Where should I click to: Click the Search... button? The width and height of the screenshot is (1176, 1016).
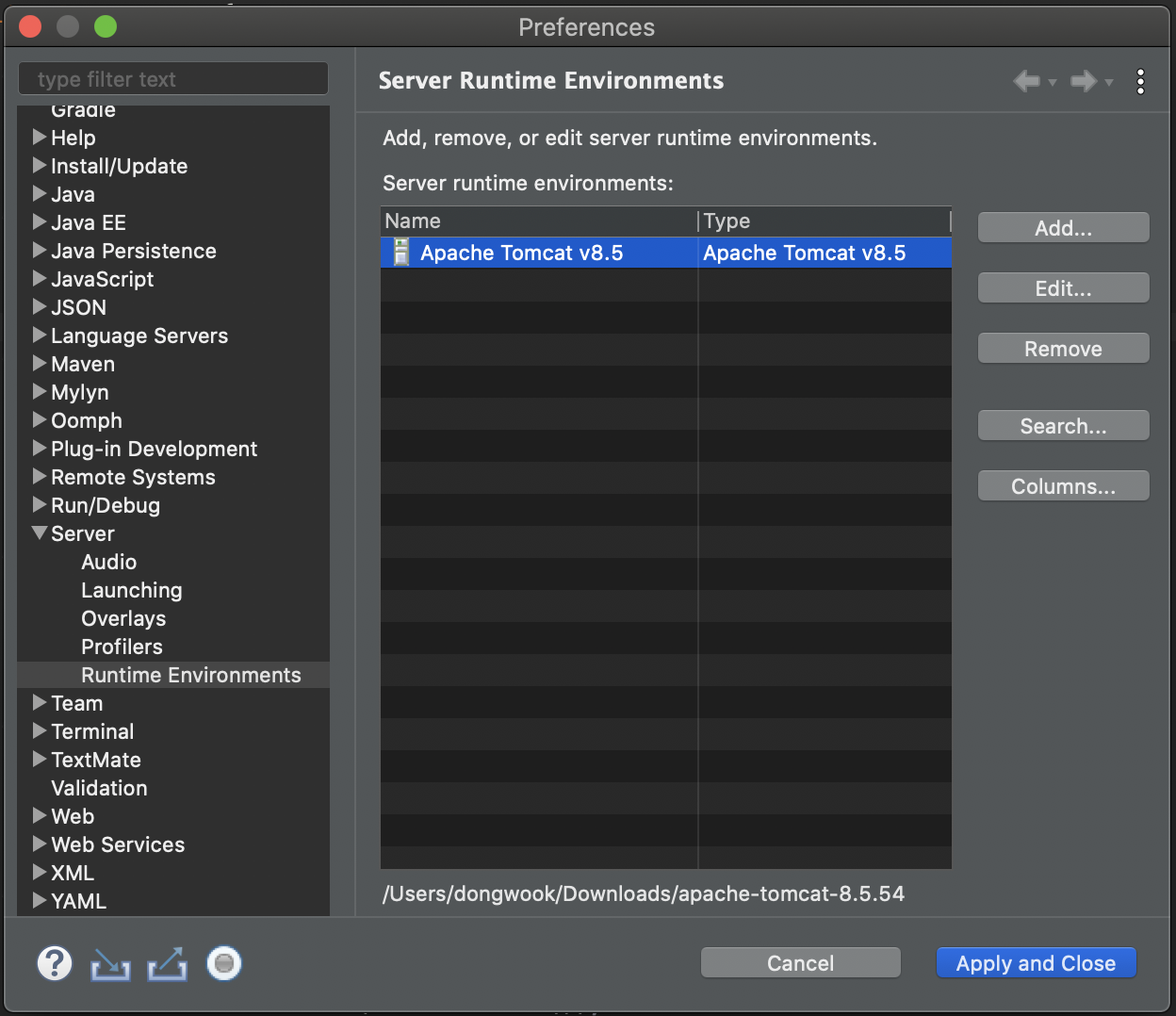coord(1063,426)
